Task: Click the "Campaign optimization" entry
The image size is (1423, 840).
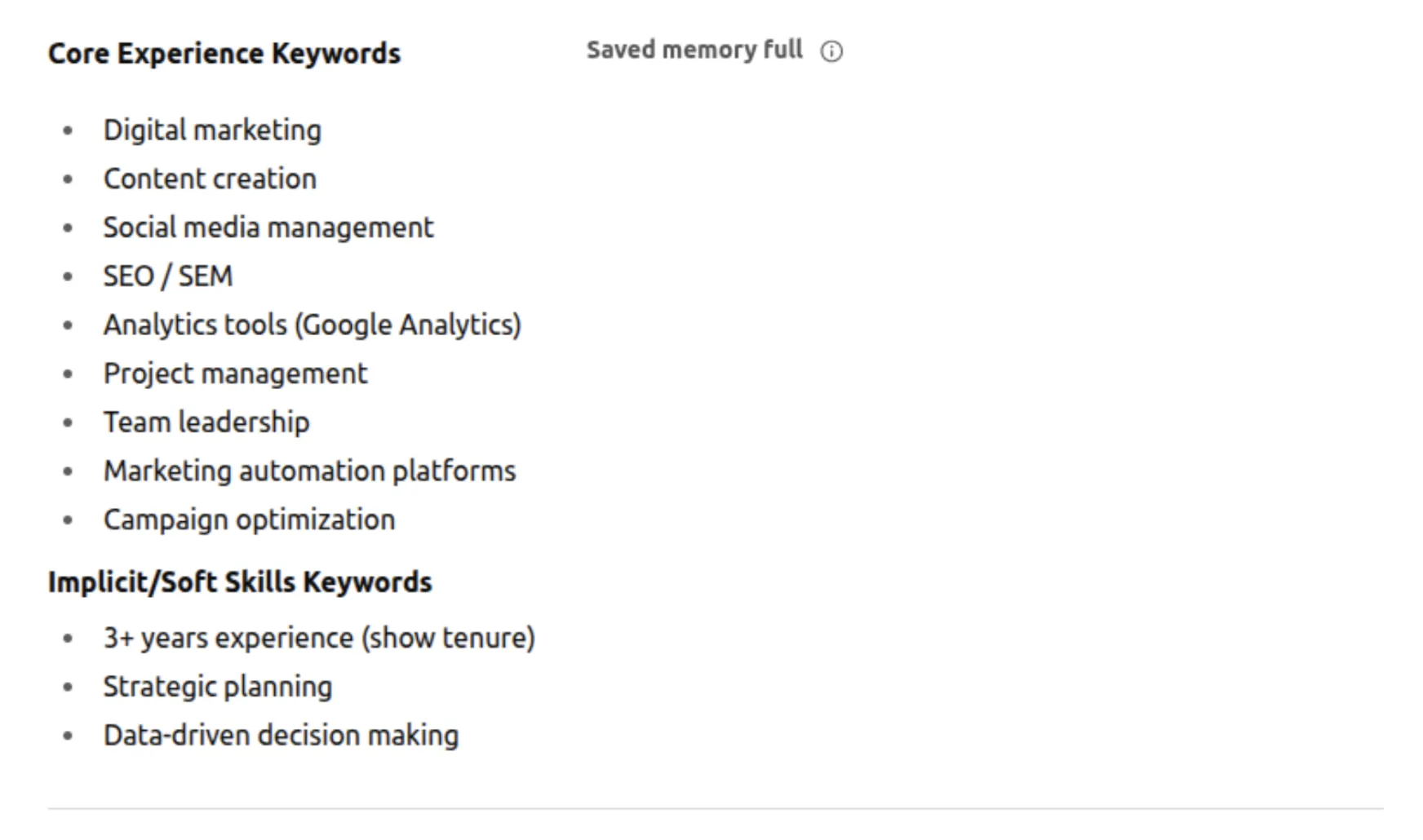Action: (x=249, y=519)
